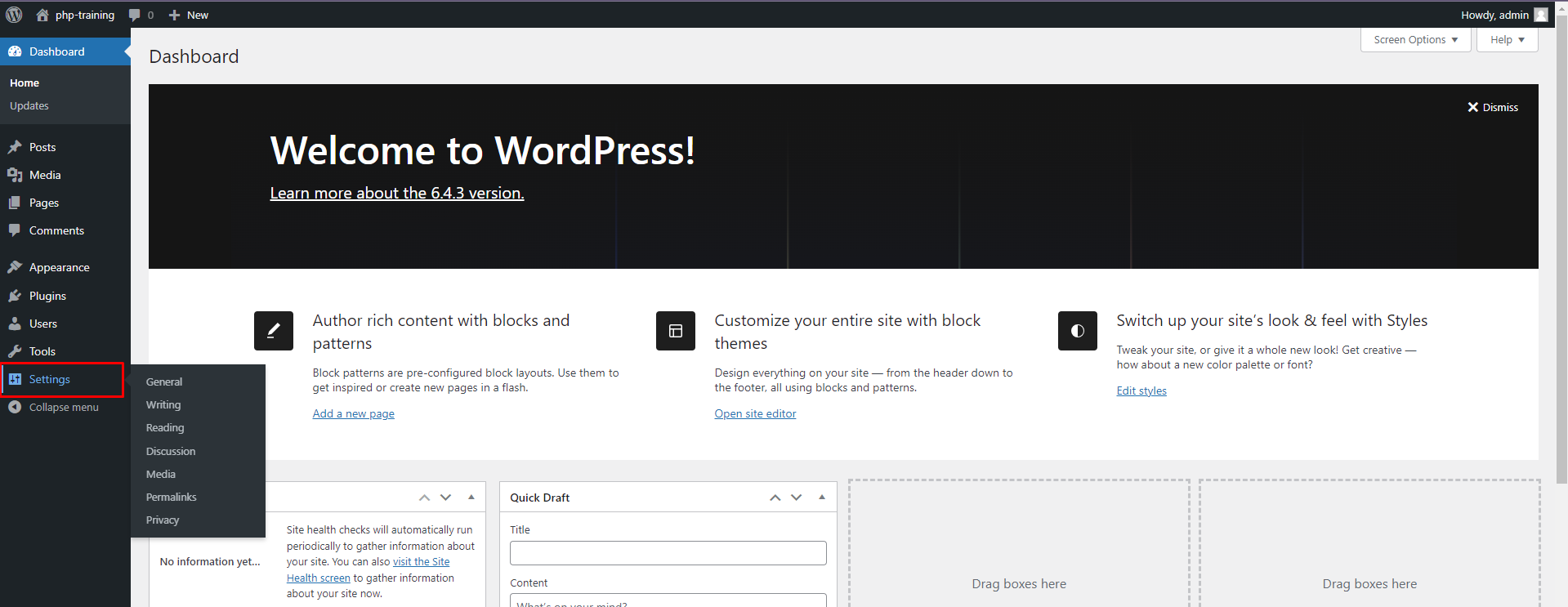
Task: Click the Posts pushpin icon
Action: [15, 147]
